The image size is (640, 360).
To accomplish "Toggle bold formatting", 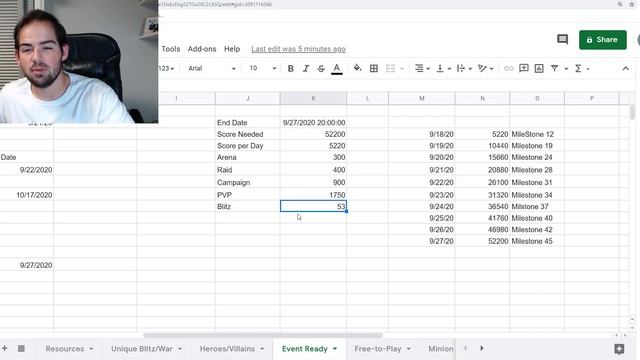I will click(291, 69).
